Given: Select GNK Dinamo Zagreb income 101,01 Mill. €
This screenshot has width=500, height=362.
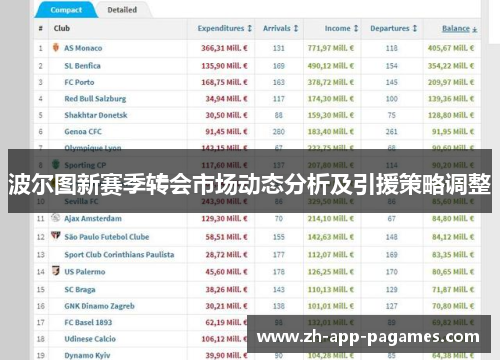Looking at the screenshot, I should coord(331,306).
